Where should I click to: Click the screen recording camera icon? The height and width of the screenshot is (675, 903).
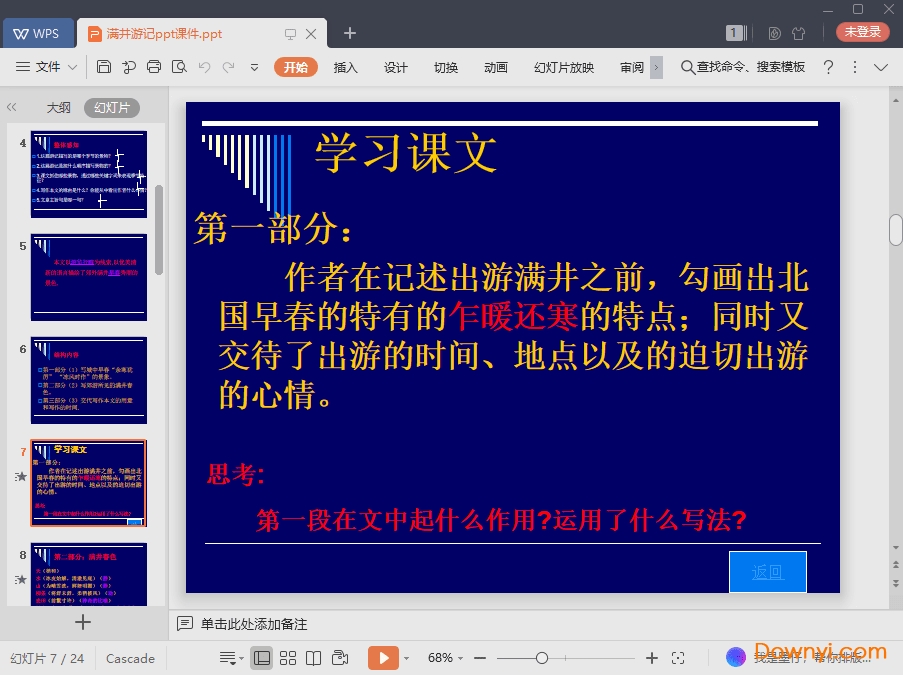340,658
